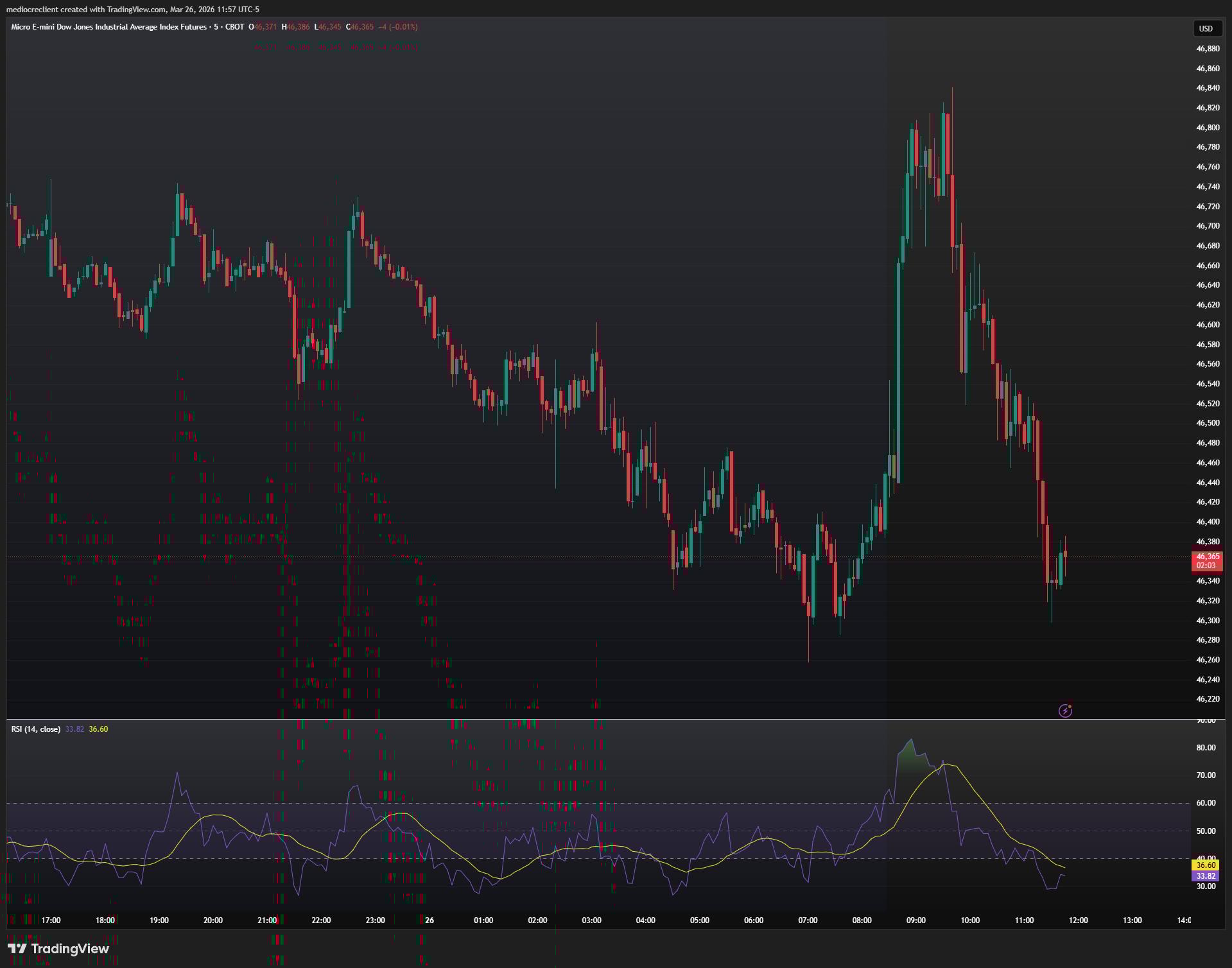Click the high price value H46,386 in header
This screenshot has height=968, width=1232.
tap(295, 27)
